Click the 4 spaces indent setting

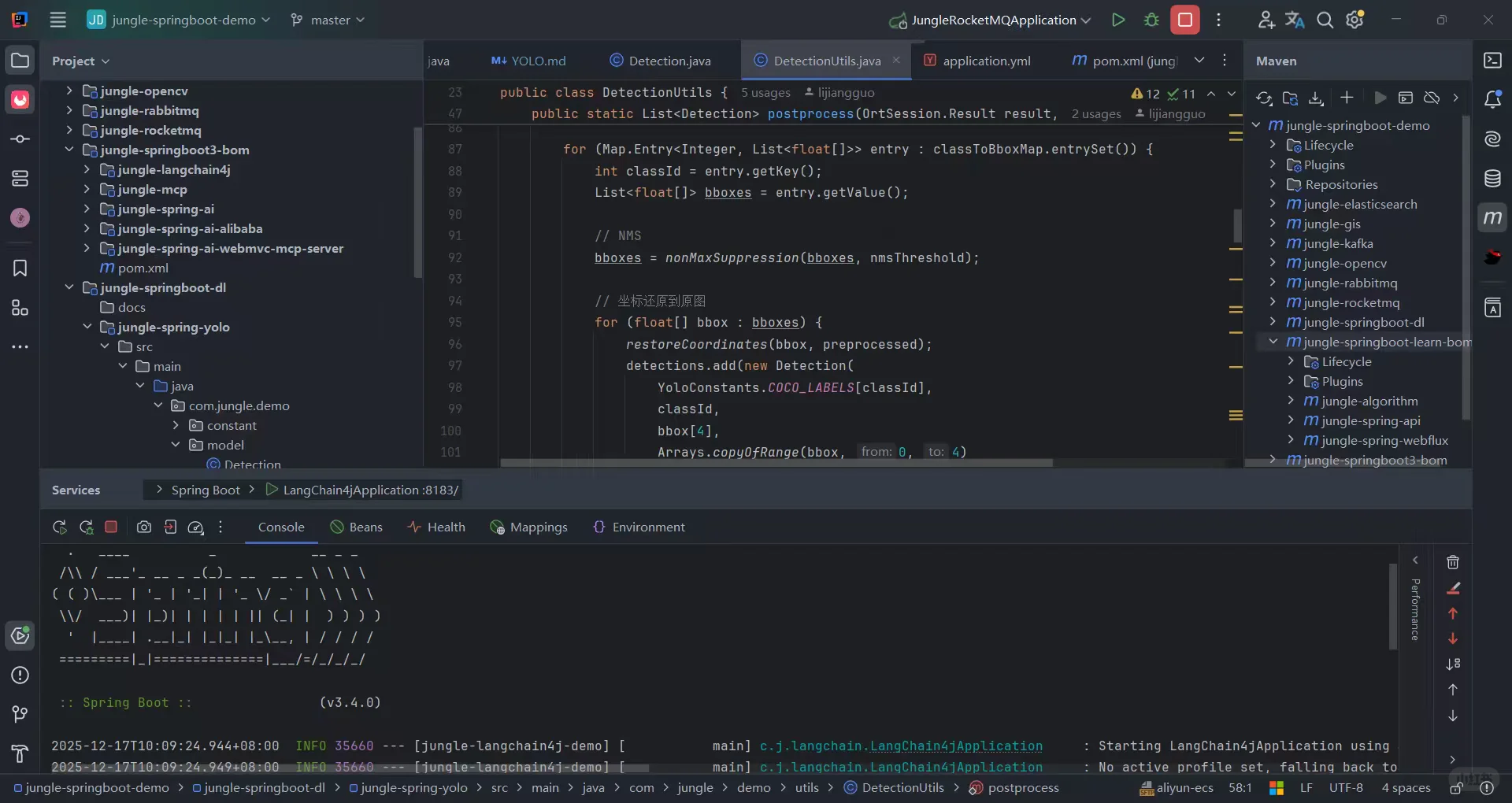[1406, 788]
